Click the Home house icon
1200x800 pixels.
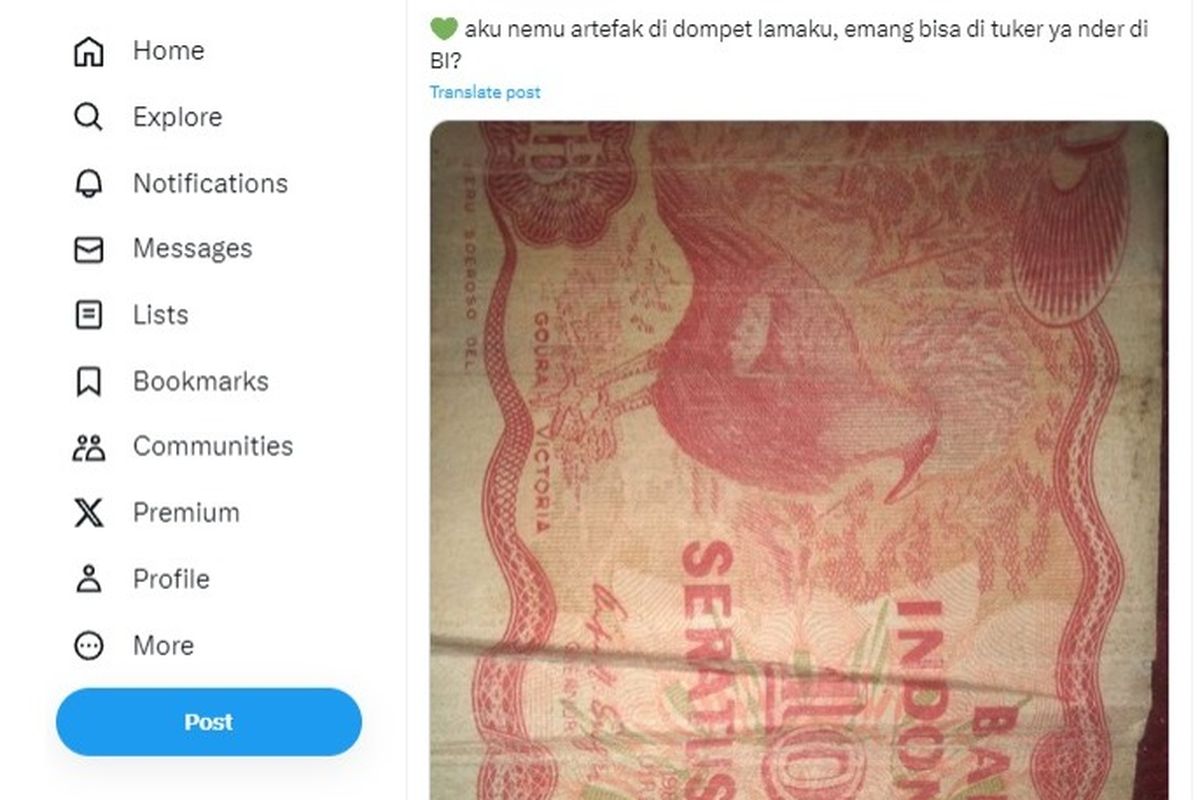[x=89, y=51]
